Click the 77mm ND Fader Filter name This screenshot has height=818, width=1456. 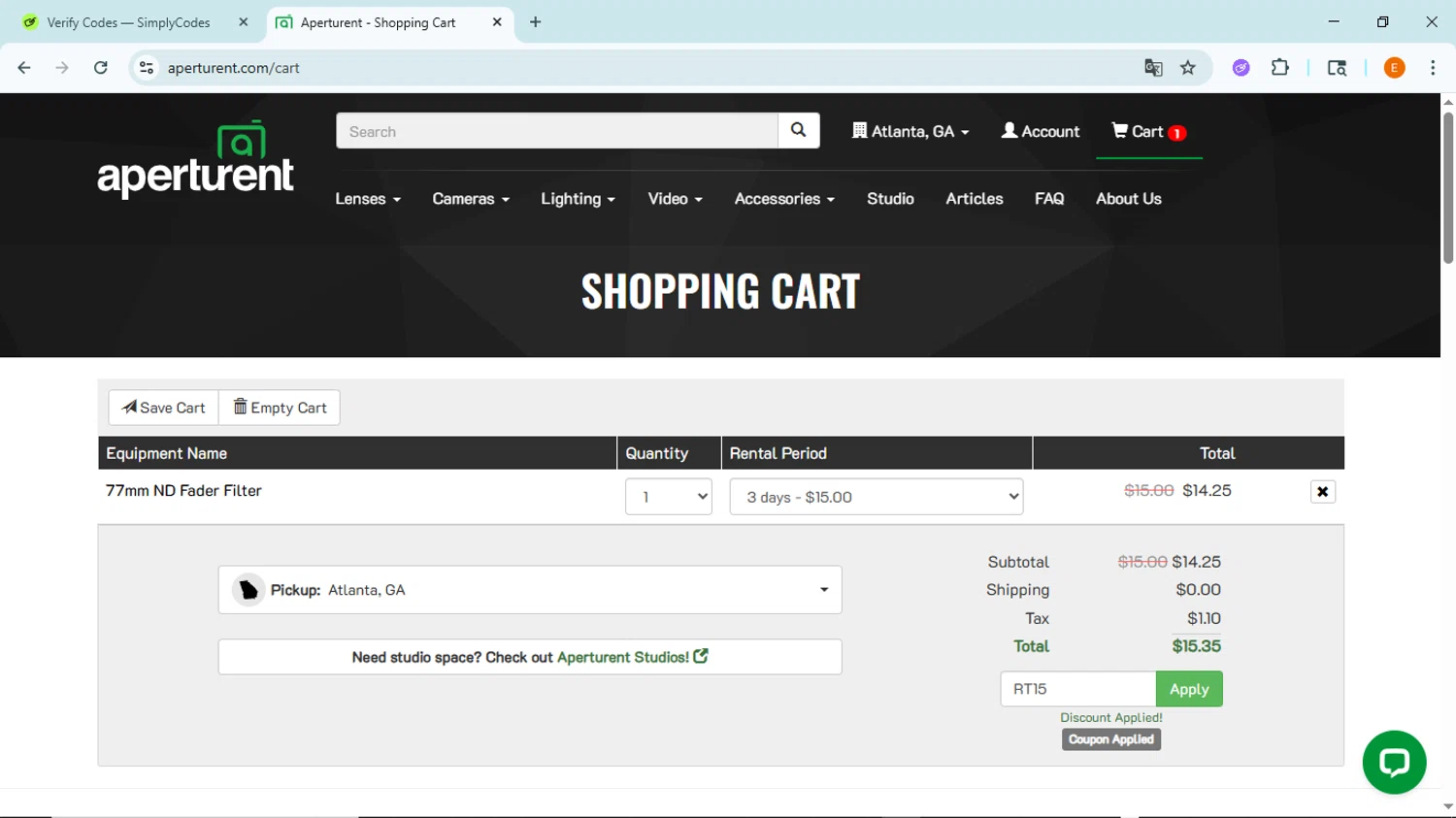tap(183, 491)
